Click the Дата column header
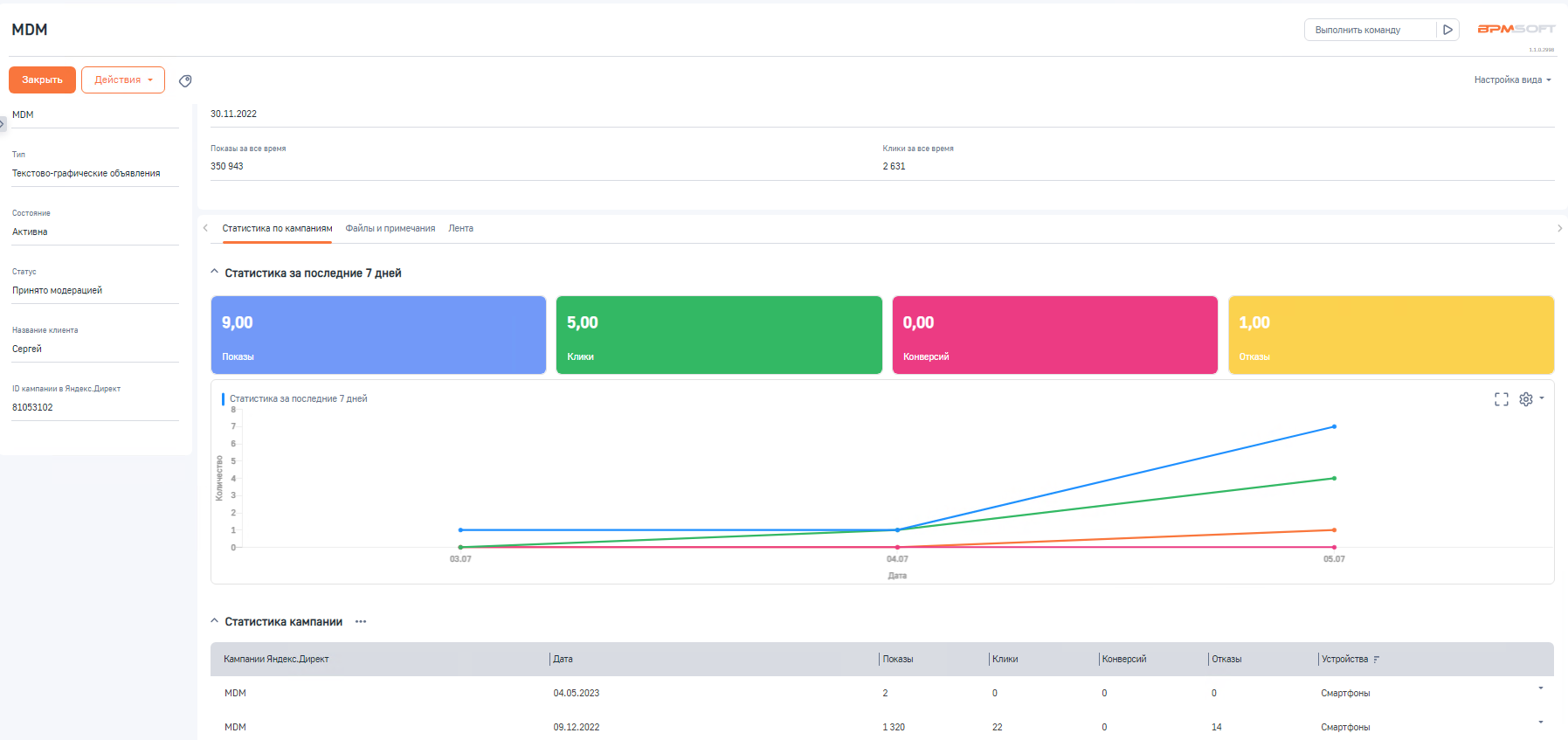Screen dimensions: 1568x740 tap(563, 659)
